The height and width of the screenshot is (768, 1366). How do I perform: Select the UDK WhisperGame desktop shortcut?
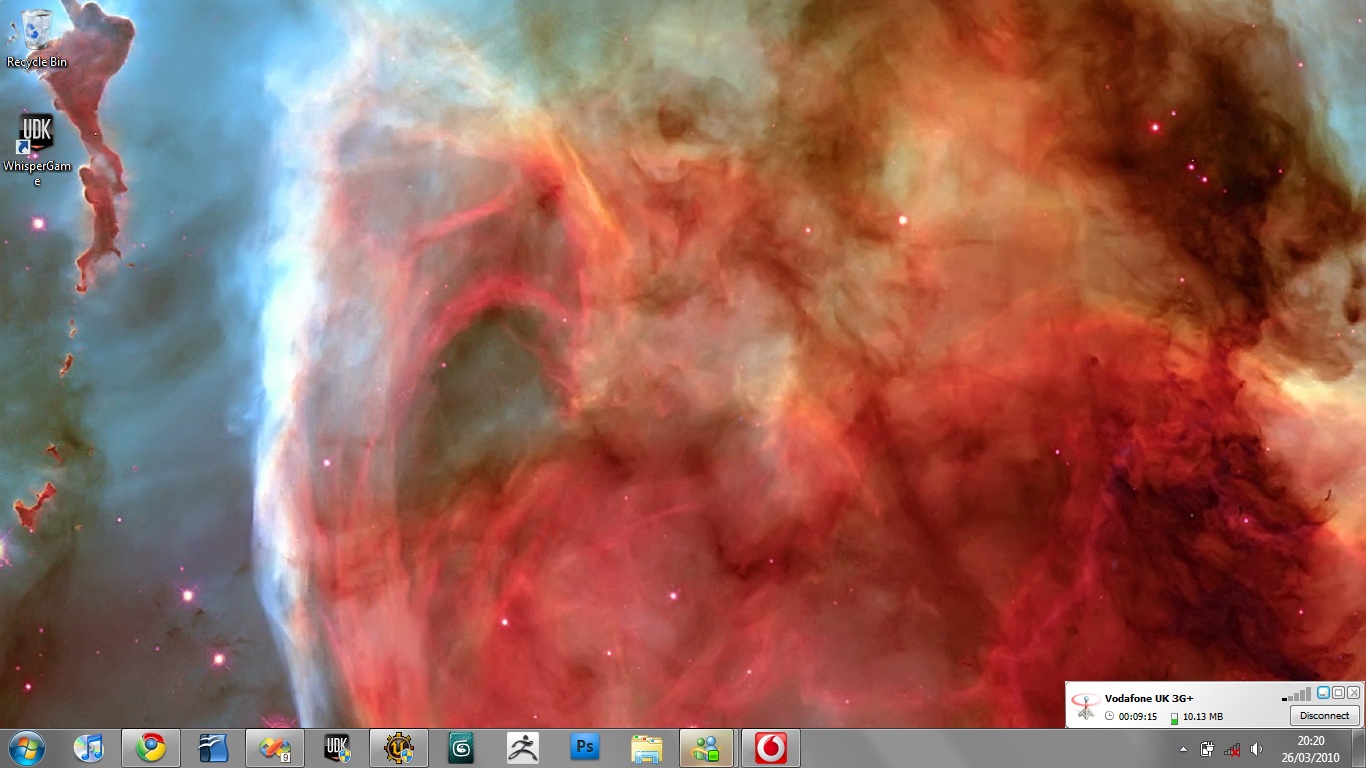pos(37,150)
